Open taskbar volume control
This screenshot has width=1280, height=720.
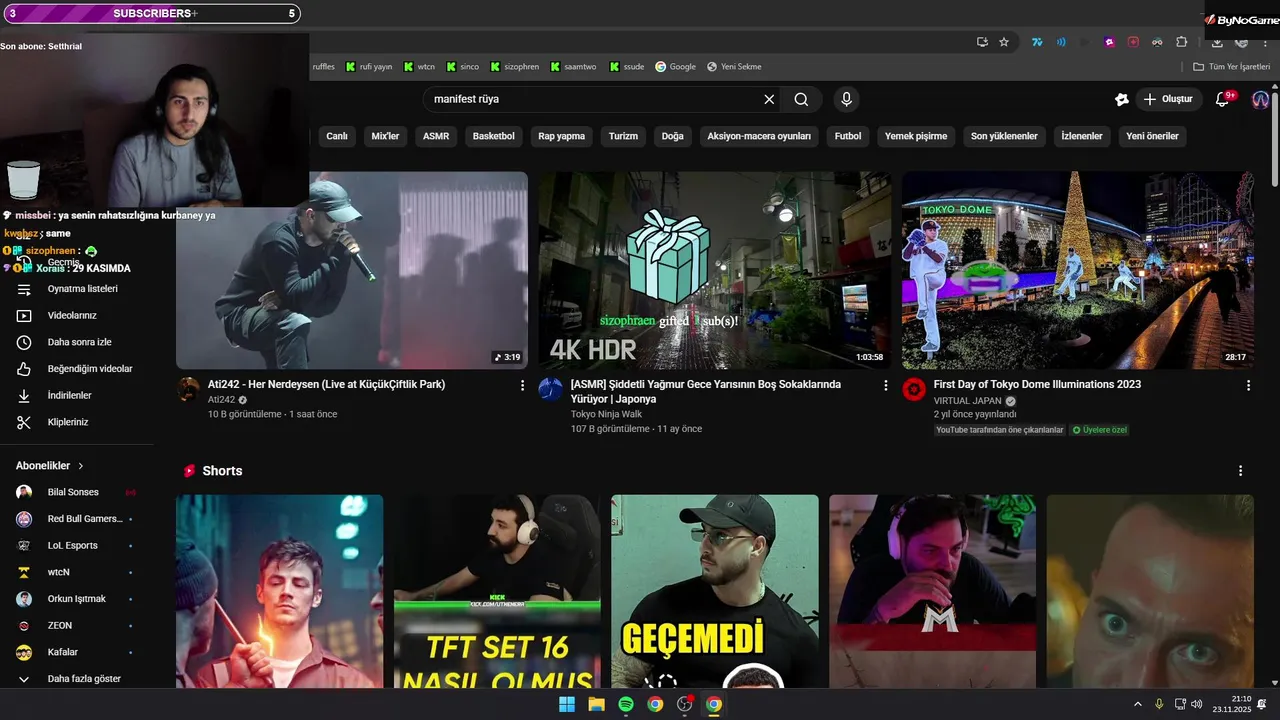pyautogui.click(x=1197, y=704)
